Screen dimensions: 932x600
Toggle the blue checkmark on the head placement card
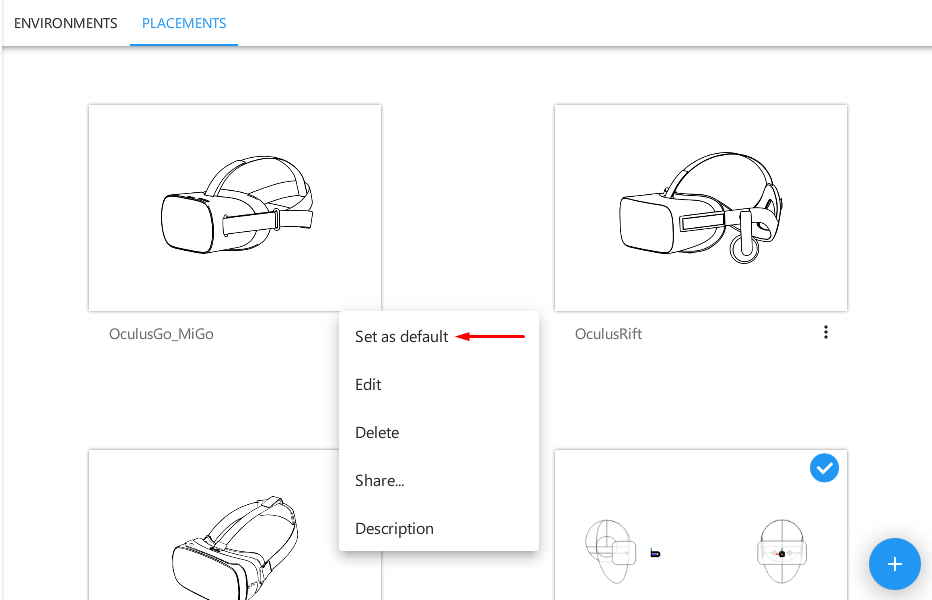tap(824, 468)
